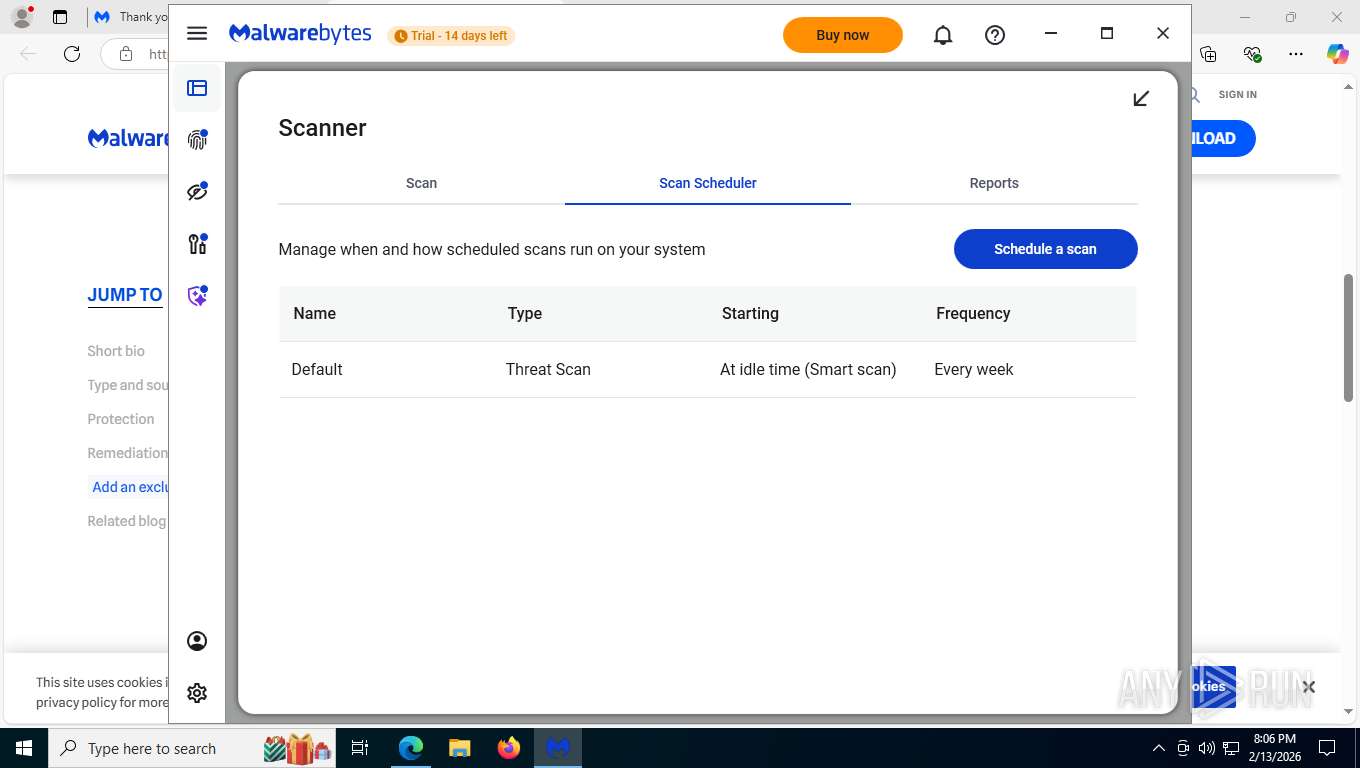Open the Tools icon in sidebar

[x=197, y=244]
